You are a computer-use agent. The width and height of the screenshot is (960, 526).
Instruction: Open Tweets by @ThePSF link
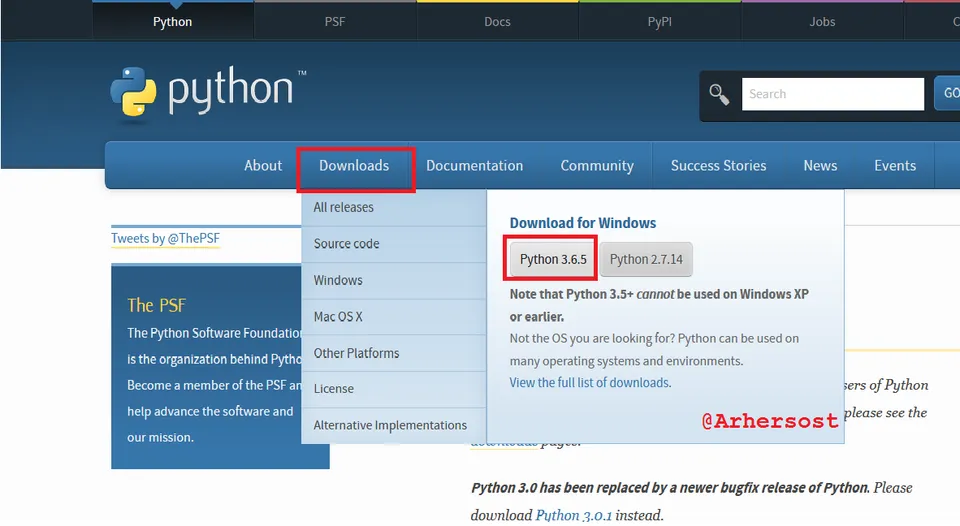[x=165, y=238]
